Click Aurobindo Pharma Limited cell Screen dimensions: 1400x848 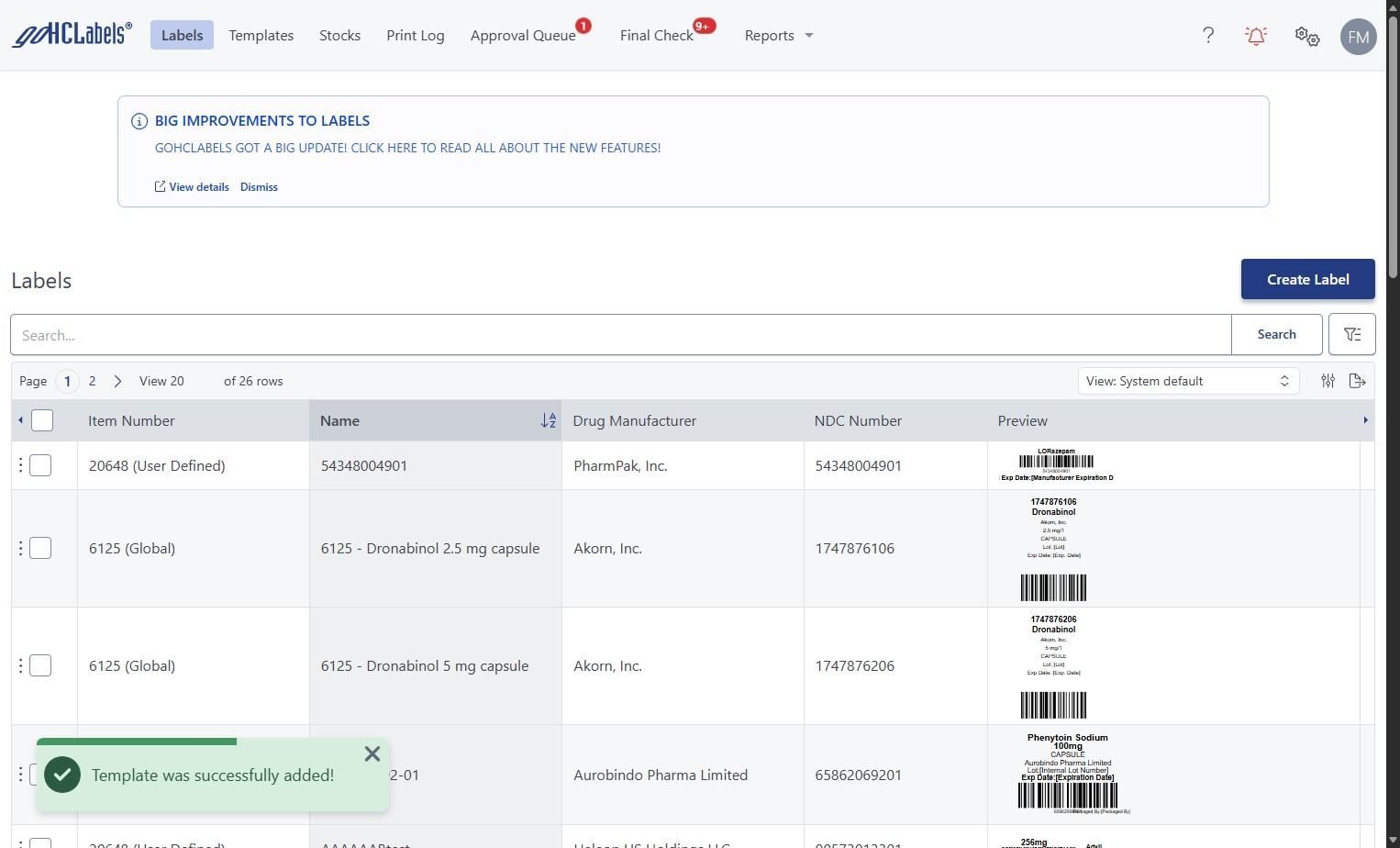tap(661, 775)
